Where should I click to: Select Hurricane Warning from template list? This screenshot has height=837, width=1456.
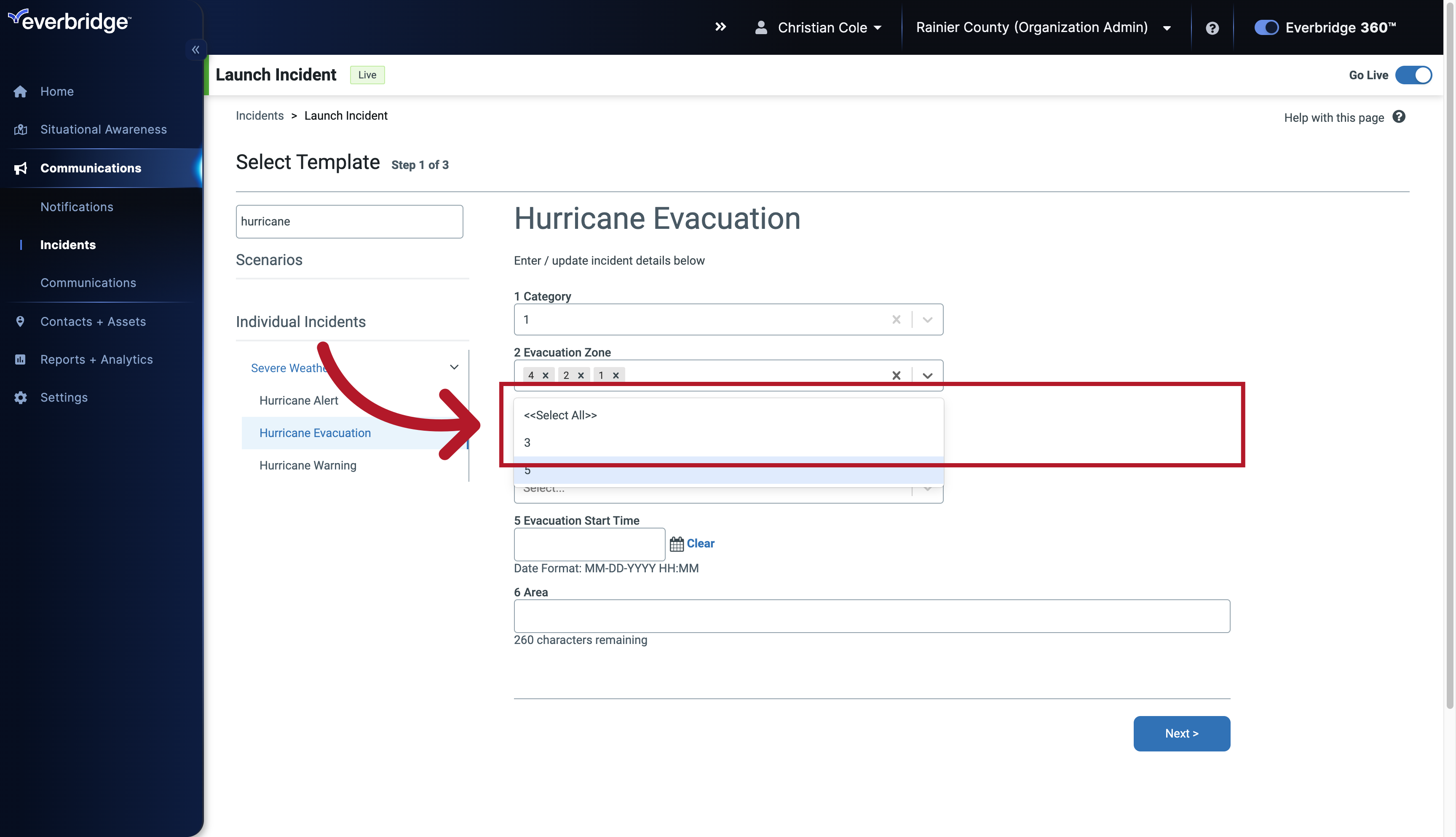coord(307,465)
